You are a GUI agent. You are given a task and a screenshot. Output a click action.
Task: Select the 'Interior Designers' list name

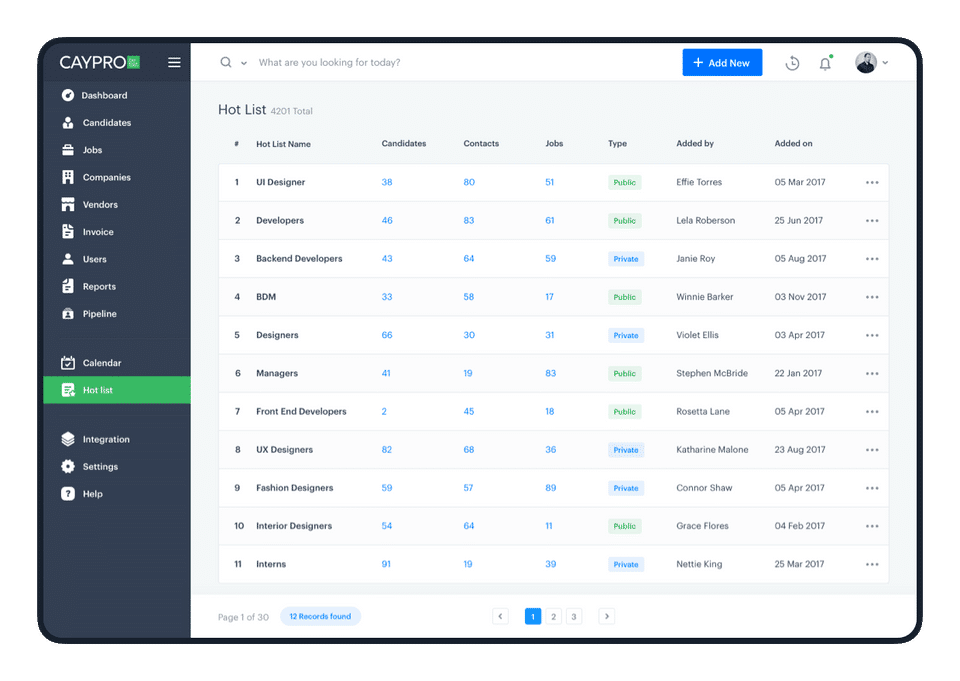294,525
